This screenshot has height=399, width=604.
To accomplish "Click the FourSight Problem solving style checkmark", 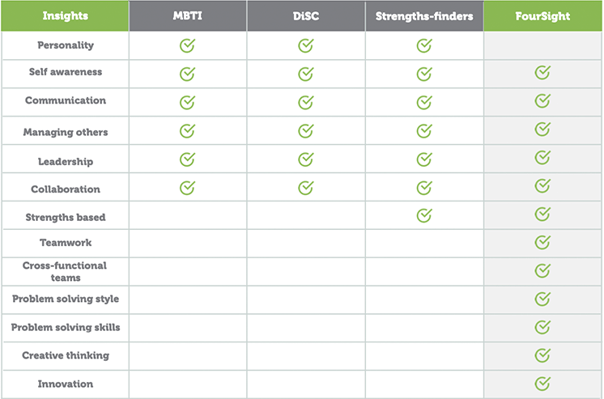I will [x=542, y=298].
